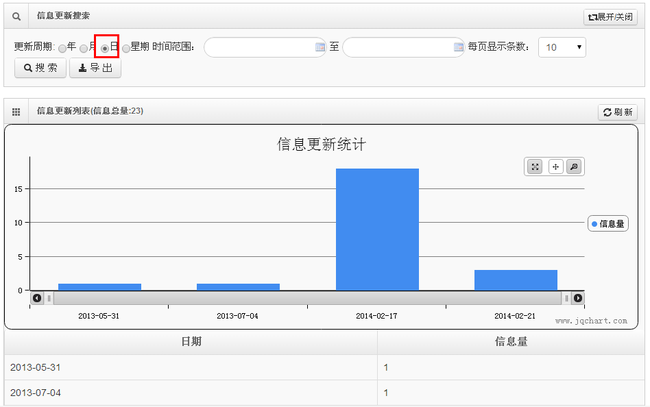Click the www.jqchart.com link
650x407 pixels.
[x=591, y=321]
